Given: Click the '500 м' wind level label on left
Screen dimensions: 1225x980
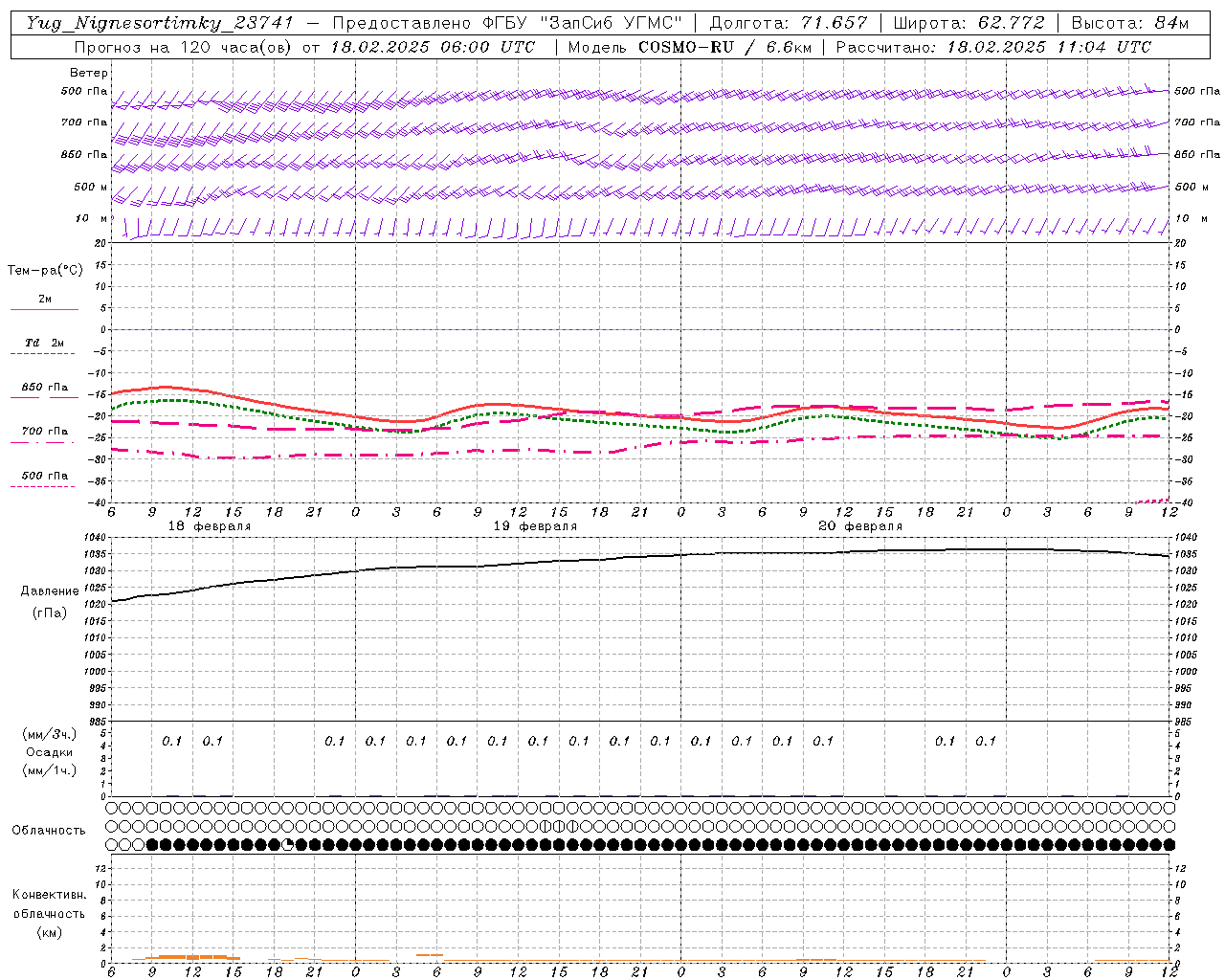Looking at the screenshot, I should [92, 187].
